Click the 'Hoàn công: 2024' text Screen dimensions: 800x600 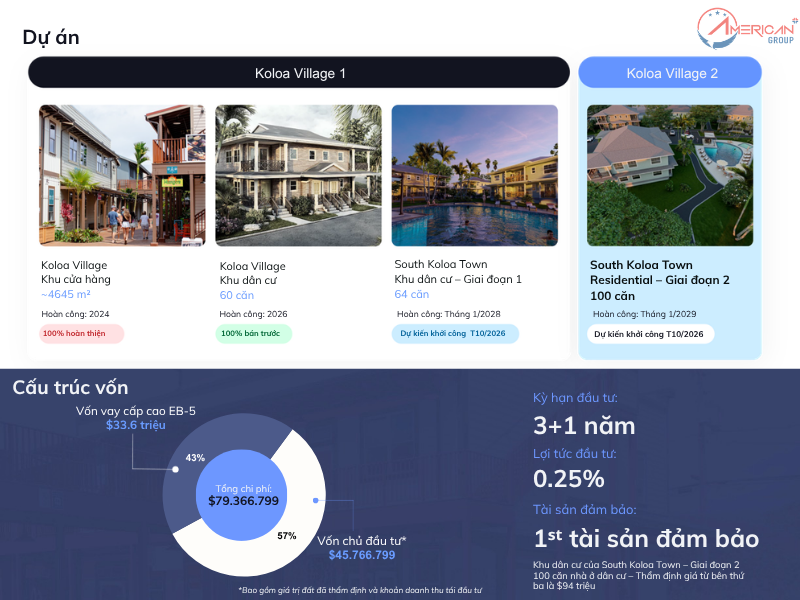(x=75, y=314)
